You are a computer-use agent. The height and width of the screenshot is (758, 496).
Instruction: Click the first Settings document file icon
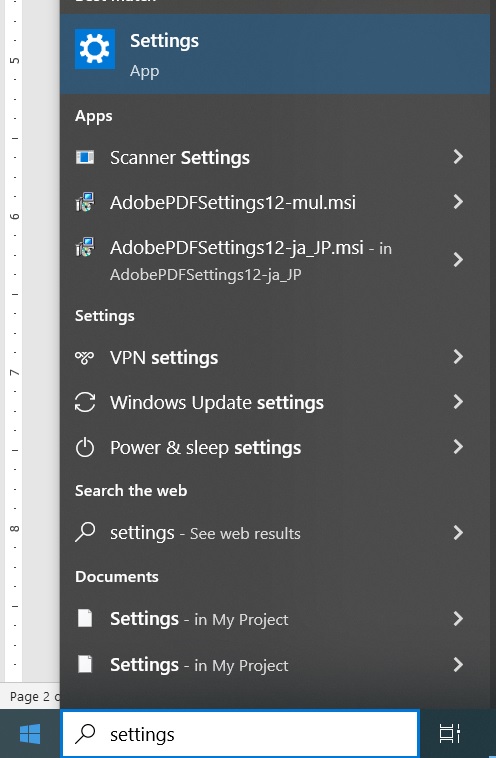[x=85, y=618]
